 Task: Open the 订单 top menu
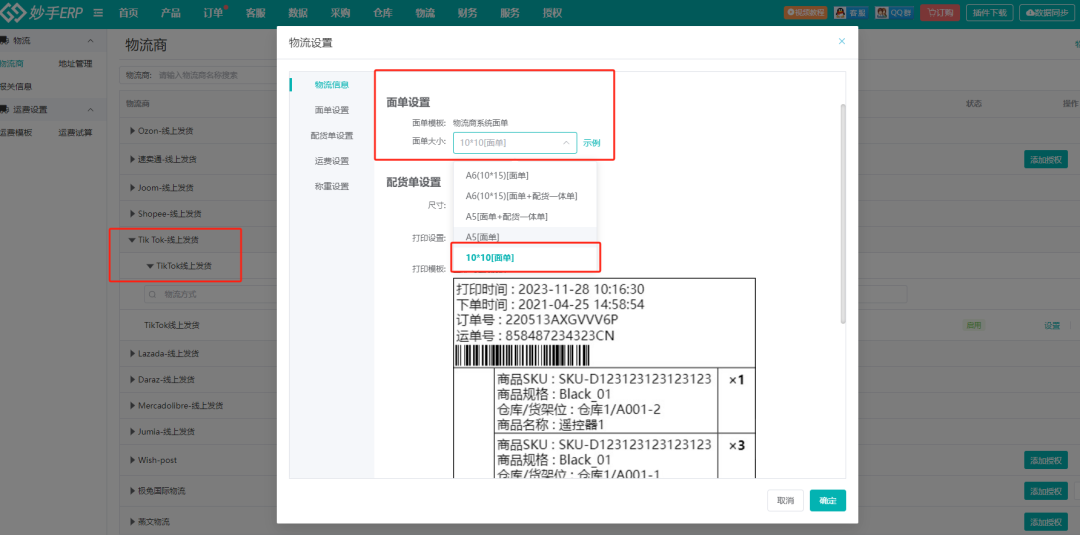(214, 13)
